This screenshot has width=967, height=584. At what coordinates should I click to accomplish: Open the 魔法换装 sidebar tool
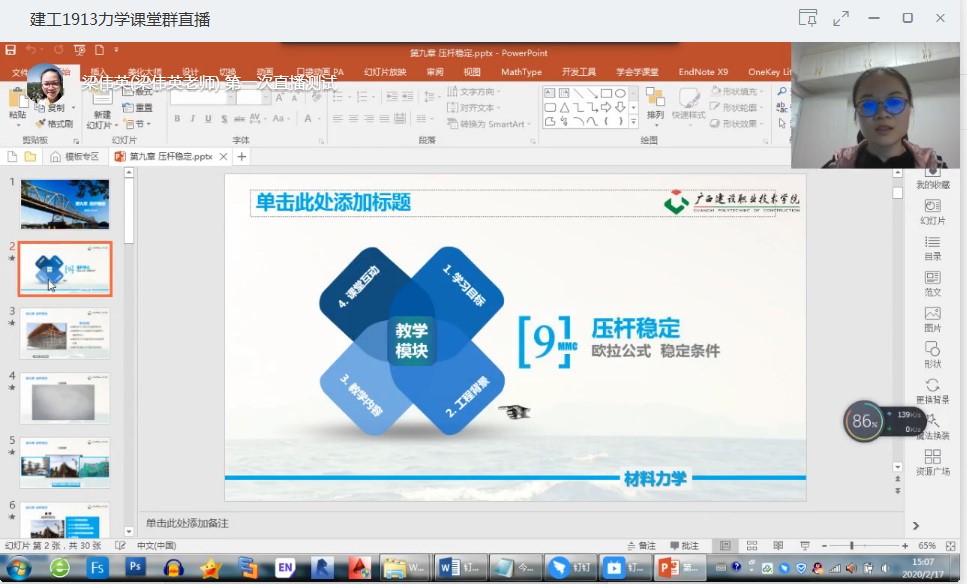point(931,419)
